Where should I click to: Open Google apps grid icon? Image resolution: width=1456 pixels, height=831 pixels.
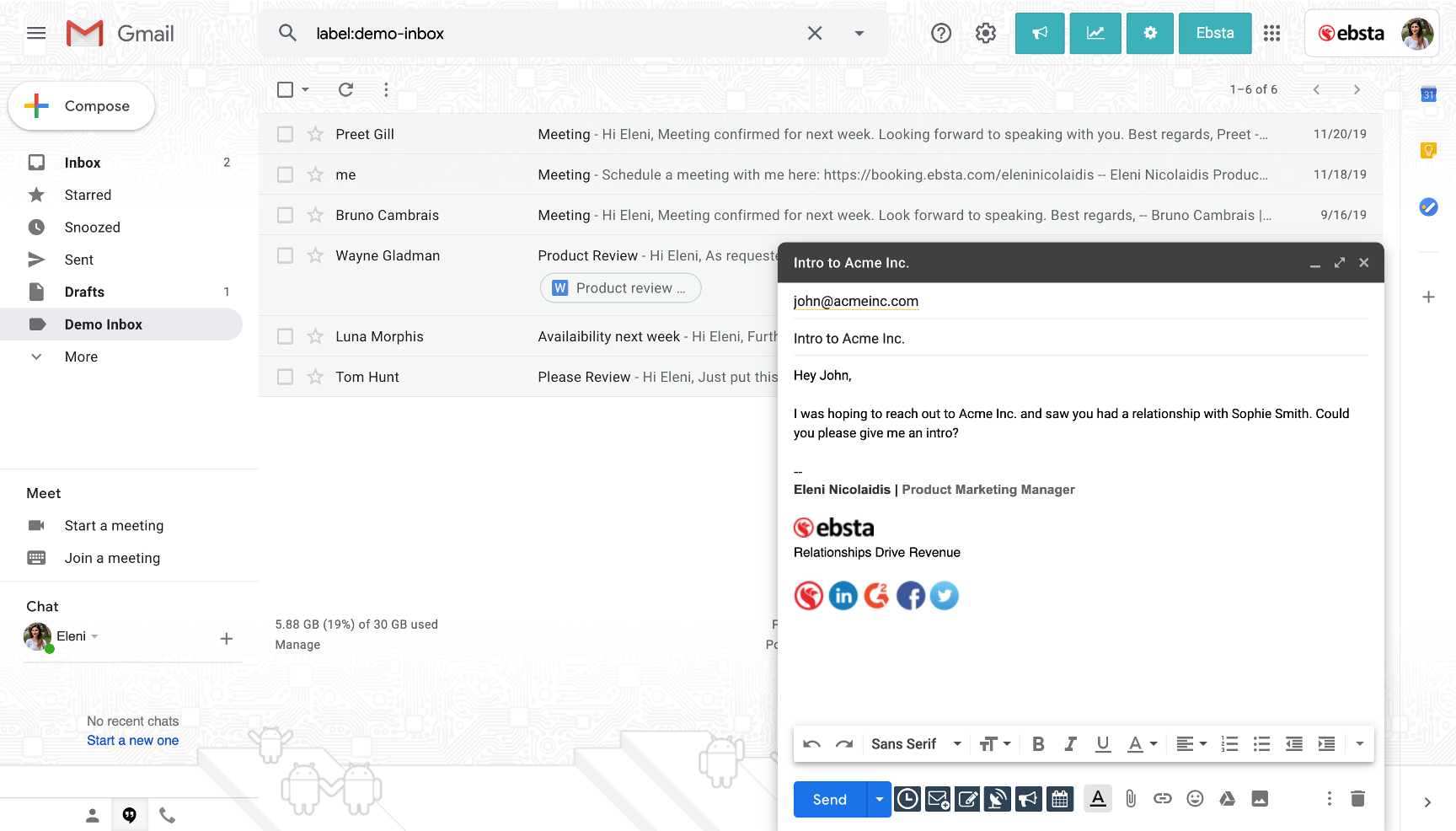pos(1271,34)
